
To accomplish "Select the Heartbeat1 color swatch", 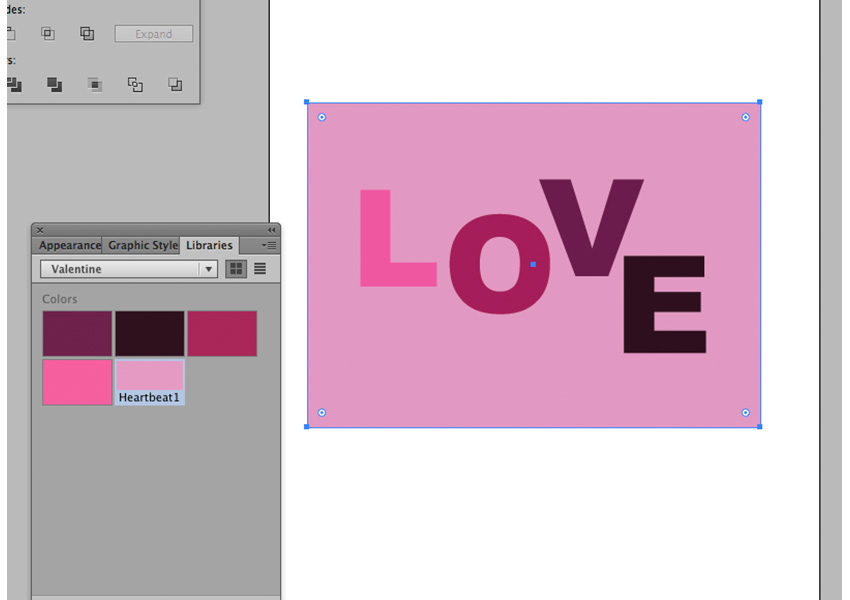I will point(149,376).
